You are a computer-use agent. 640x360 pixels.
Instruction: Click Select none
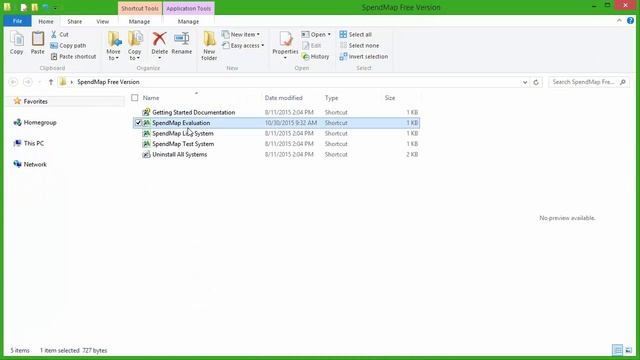pos(359,46)
